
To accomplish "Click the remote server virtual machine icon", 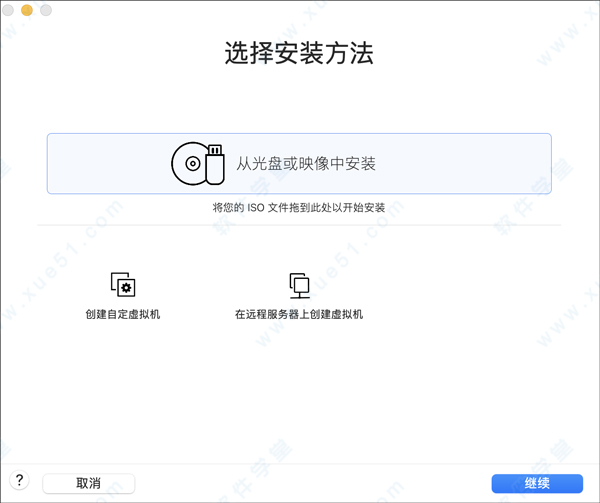I will pyautogui.click(x=299, y=285).
